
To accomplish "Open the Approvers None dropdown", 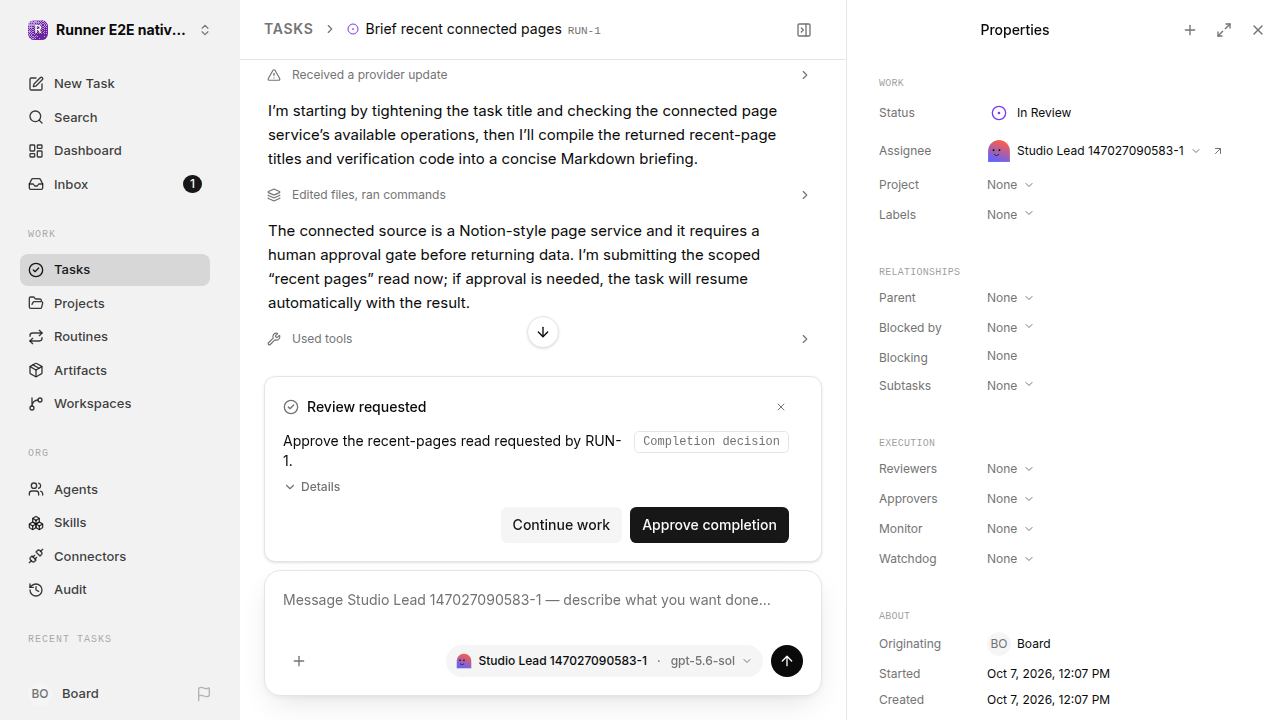I will click(x=1010, y=499).
